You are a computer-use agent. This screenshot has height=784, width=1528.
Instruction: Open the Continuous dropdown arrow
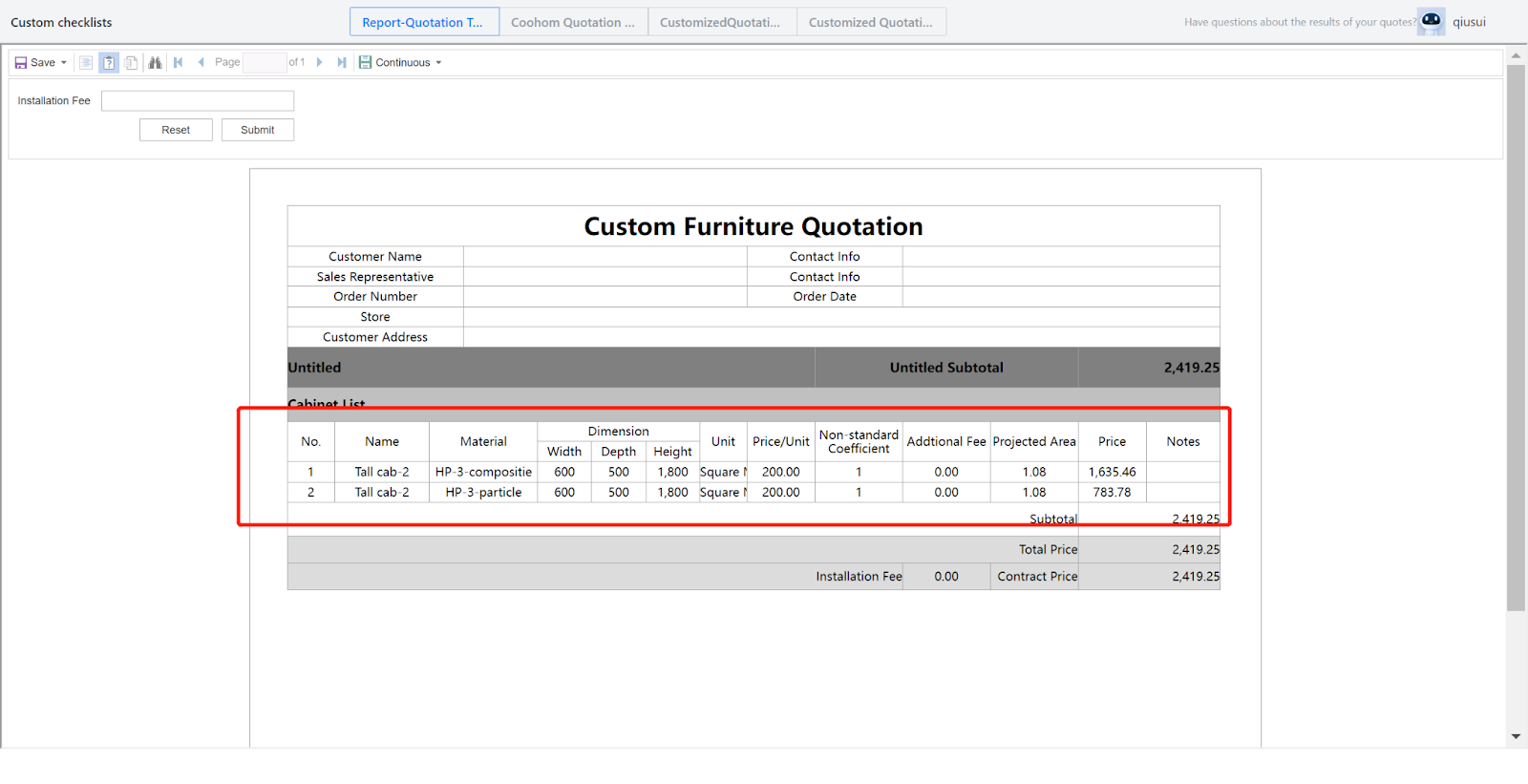[438, 63]
